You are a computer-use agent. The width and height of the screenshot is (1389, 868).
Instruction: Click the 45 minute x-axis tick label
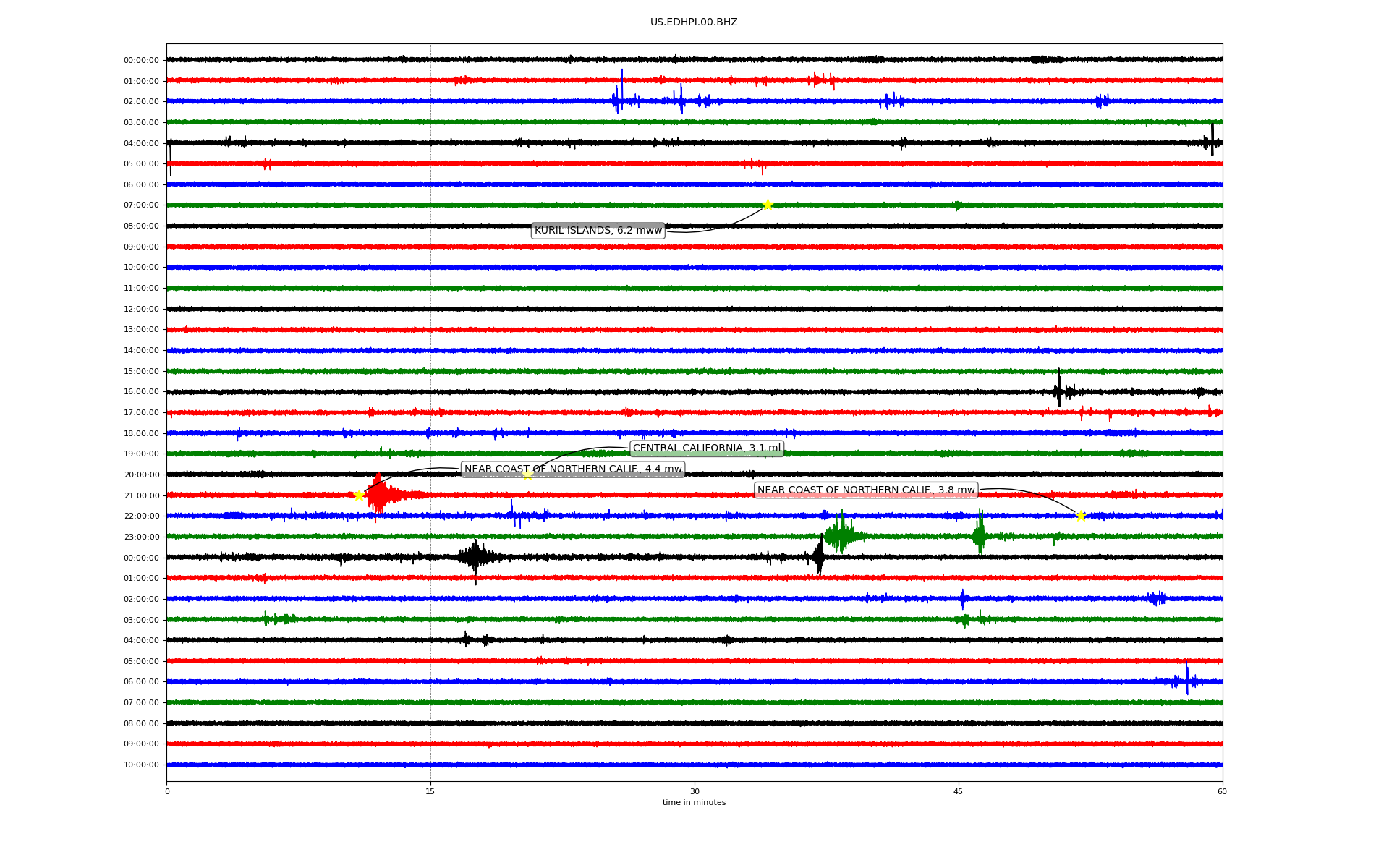click(958, 791)
